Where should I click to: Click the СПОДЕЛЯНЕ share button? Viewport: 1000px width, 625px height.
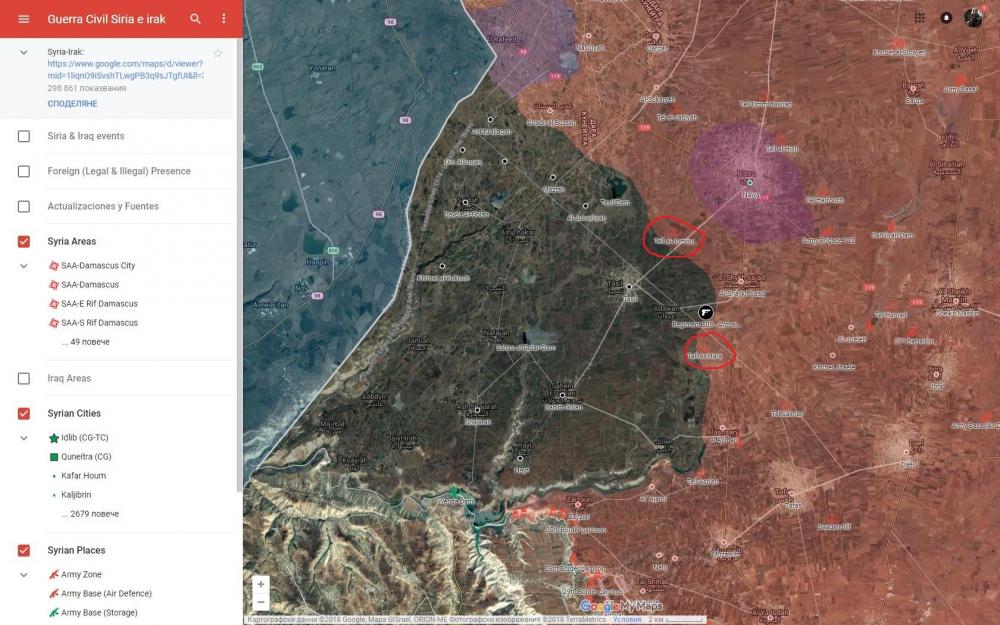(72, 103)
